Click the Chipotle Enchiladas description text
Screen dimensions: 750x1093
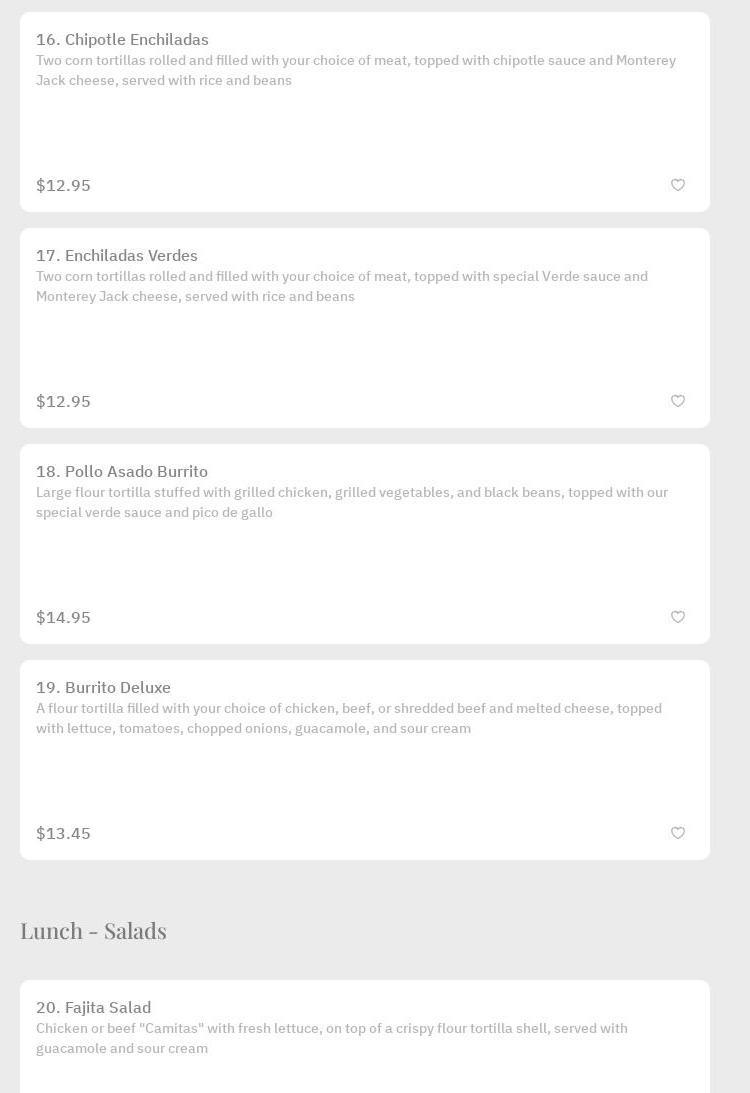pos(355,70)
